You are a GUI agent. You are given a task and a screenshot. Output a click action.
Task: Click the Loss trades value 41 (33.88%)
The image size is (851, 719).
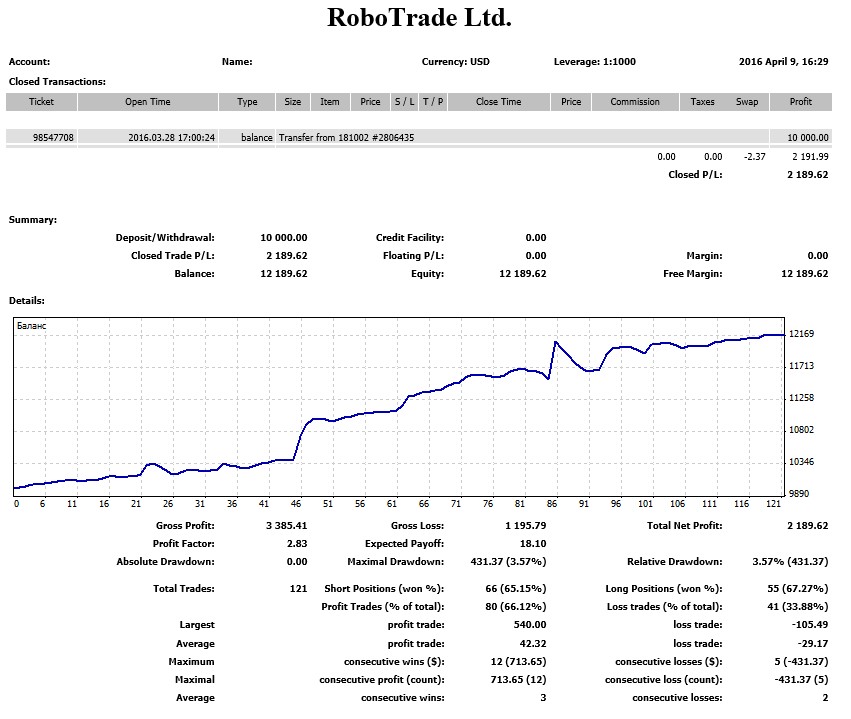(798, 607)
